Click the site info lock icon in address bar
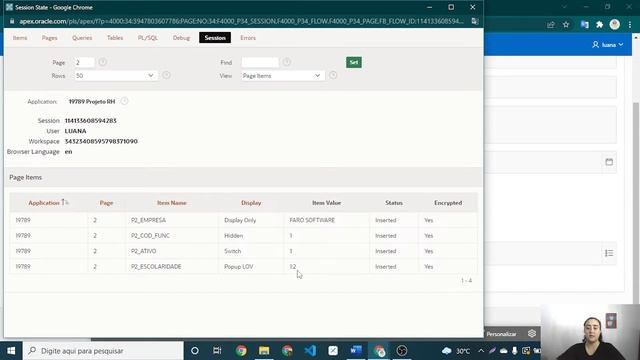Viewport: 640px width, 360px height. coord(12,21)
